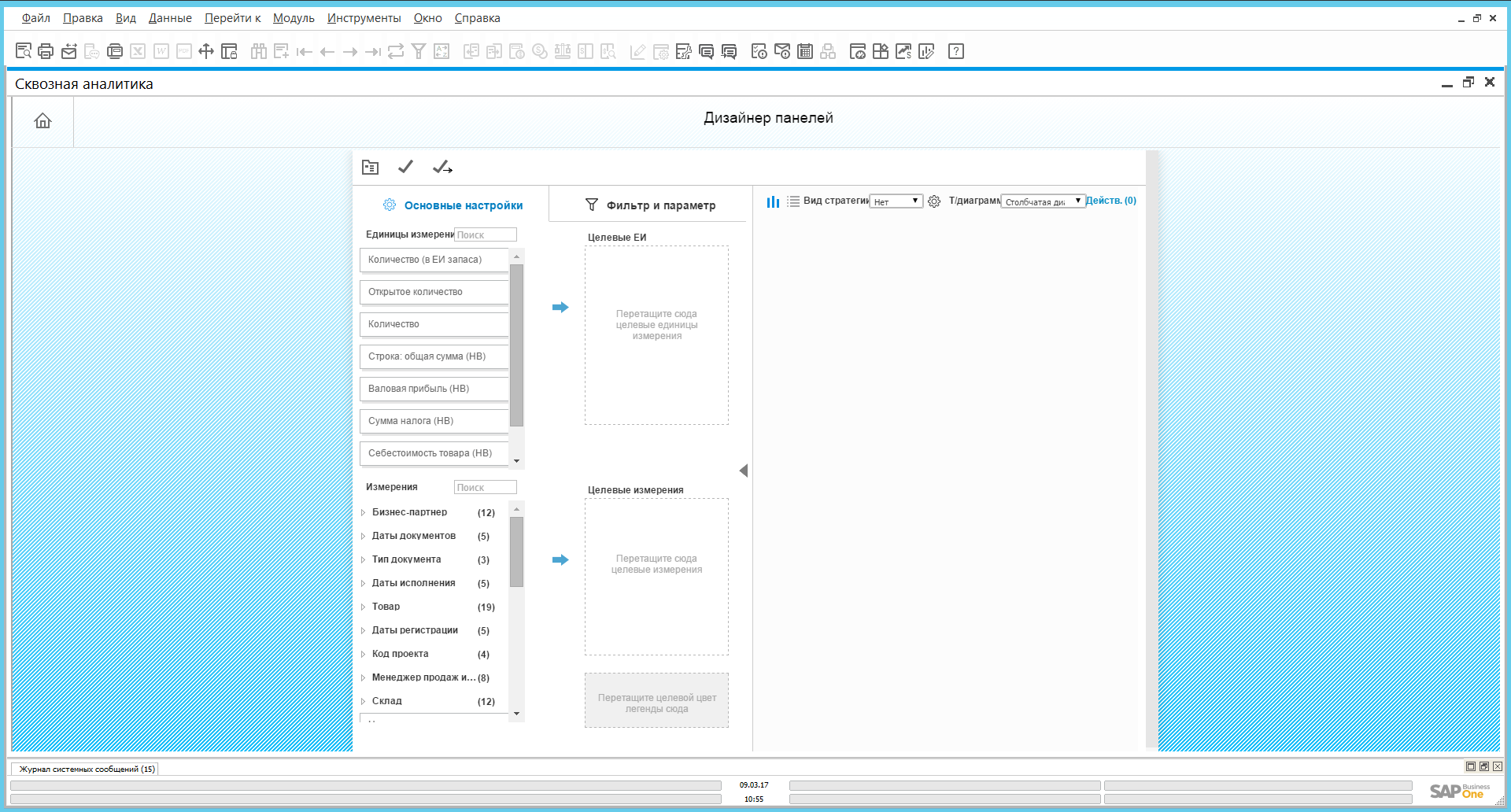Expand the Код проекта dimension
Image resolution: width=1511 pixels, height=812 pixels.
pyautogui.click(x=363, y=654)
